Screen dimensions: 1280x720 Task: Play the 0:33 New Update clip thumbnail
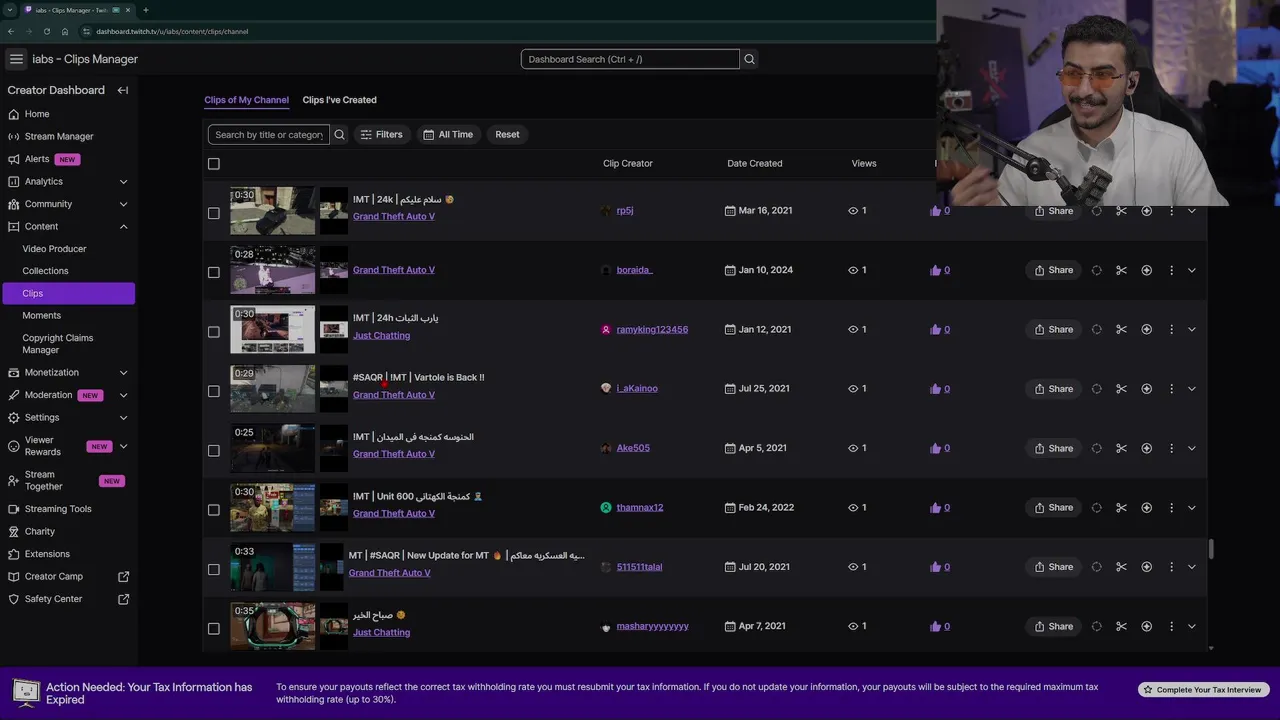(273, 567)
